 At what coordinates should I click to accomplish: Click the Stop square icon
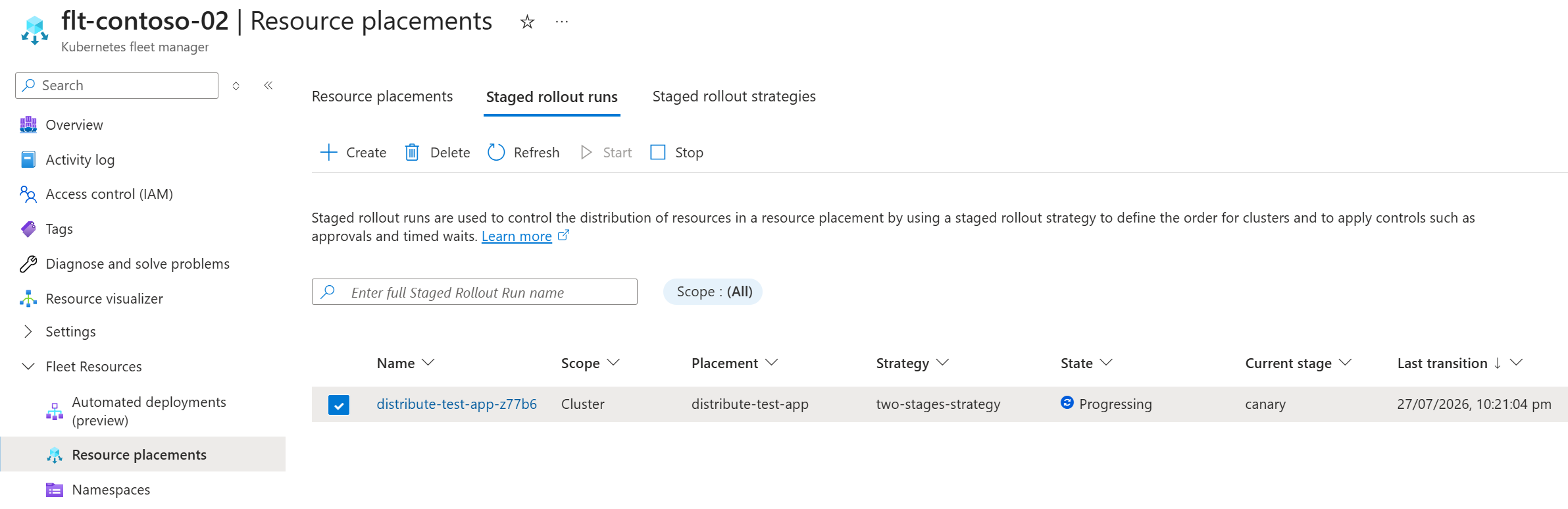click(x=658, y=152)
